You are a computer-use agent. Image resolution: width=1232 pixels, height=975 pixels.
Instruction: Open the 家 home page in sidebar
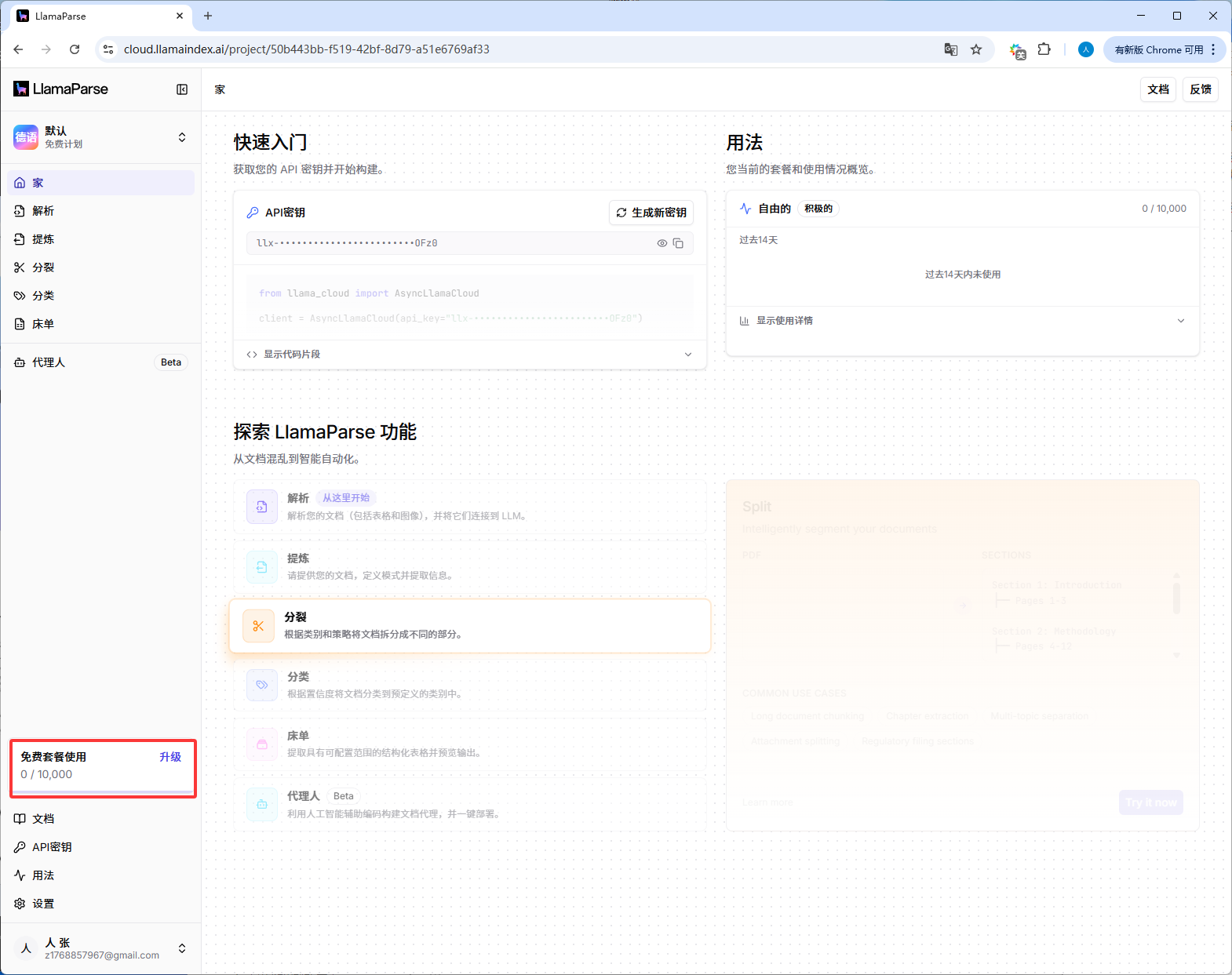100,183
